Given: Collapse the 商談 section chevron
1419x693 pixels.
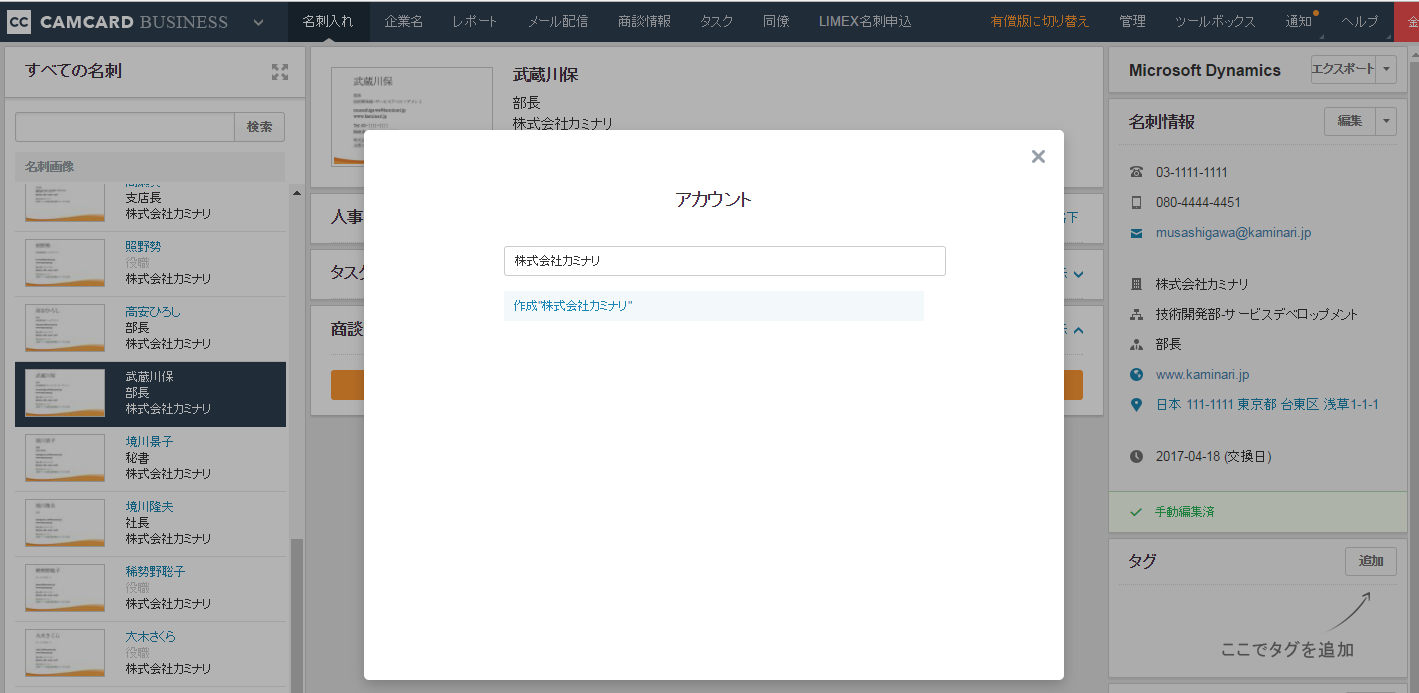Looking at the screenshot, I should pyautogui.click(x=1079, y=329).
